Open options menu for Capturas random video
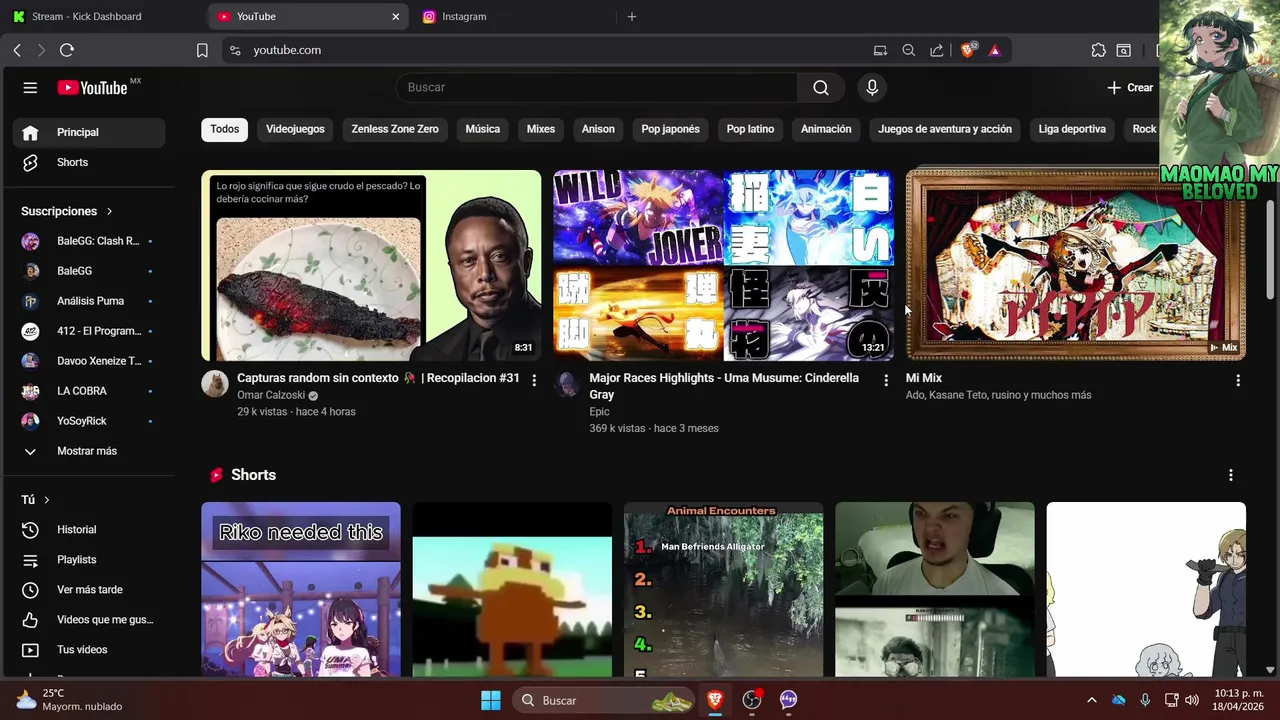1280x720 pixels. pos(534,380)
